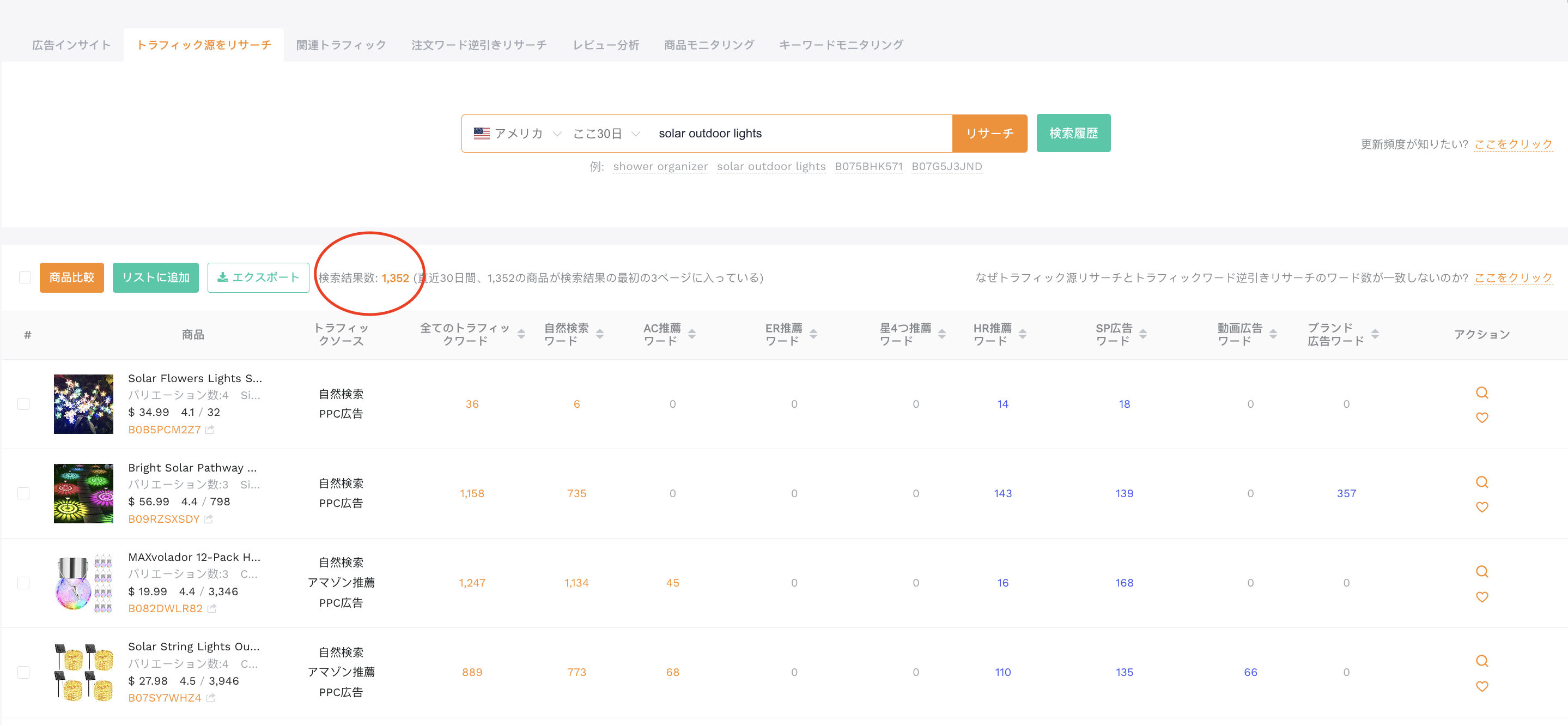Open external link icon beside B082DWLR82

click(212, 609)
